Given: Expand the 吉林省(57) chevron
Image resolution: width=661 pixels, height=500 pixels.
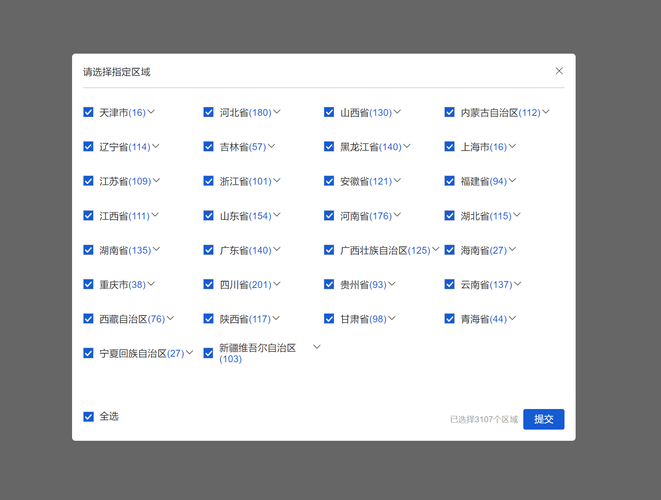Looking at the screenshot, I should pyautogui.click(x=271, y=146).
